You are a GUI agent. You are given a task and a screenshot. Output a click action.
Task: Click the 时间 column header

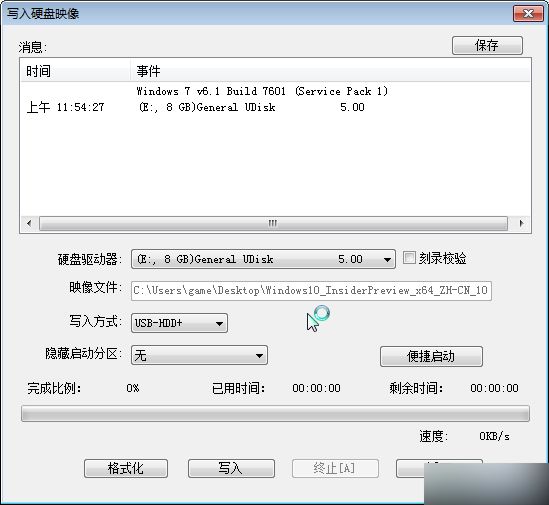tap(75, 71)
